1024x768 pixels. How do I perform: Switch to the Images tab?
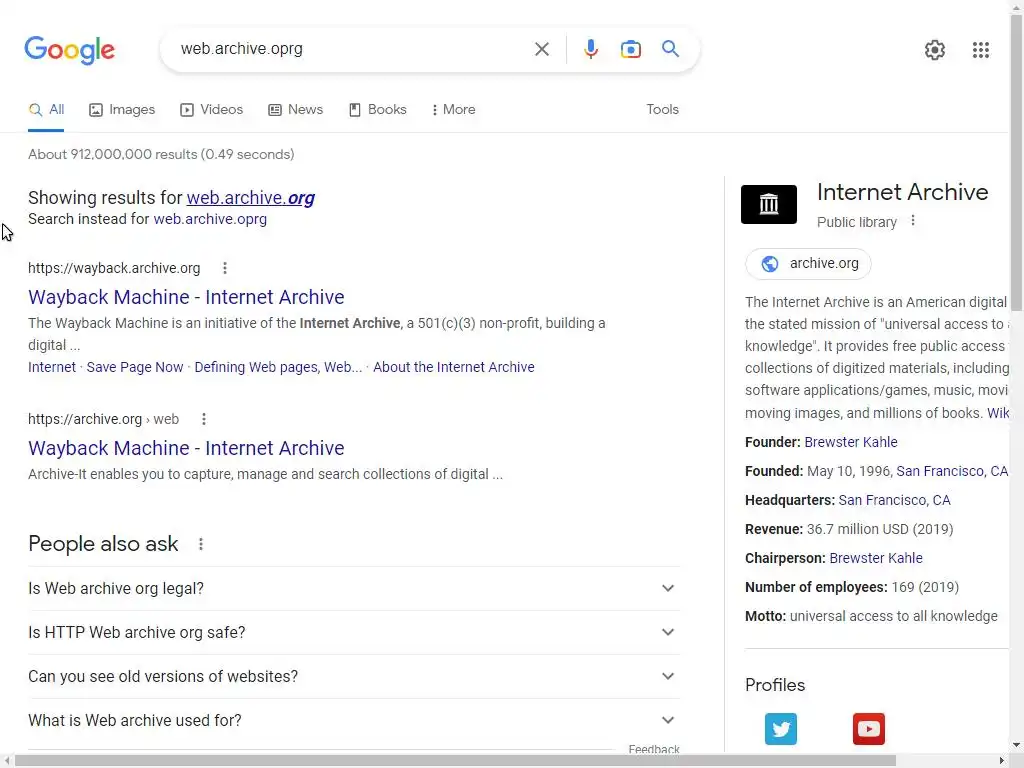(x=122, y=110)
